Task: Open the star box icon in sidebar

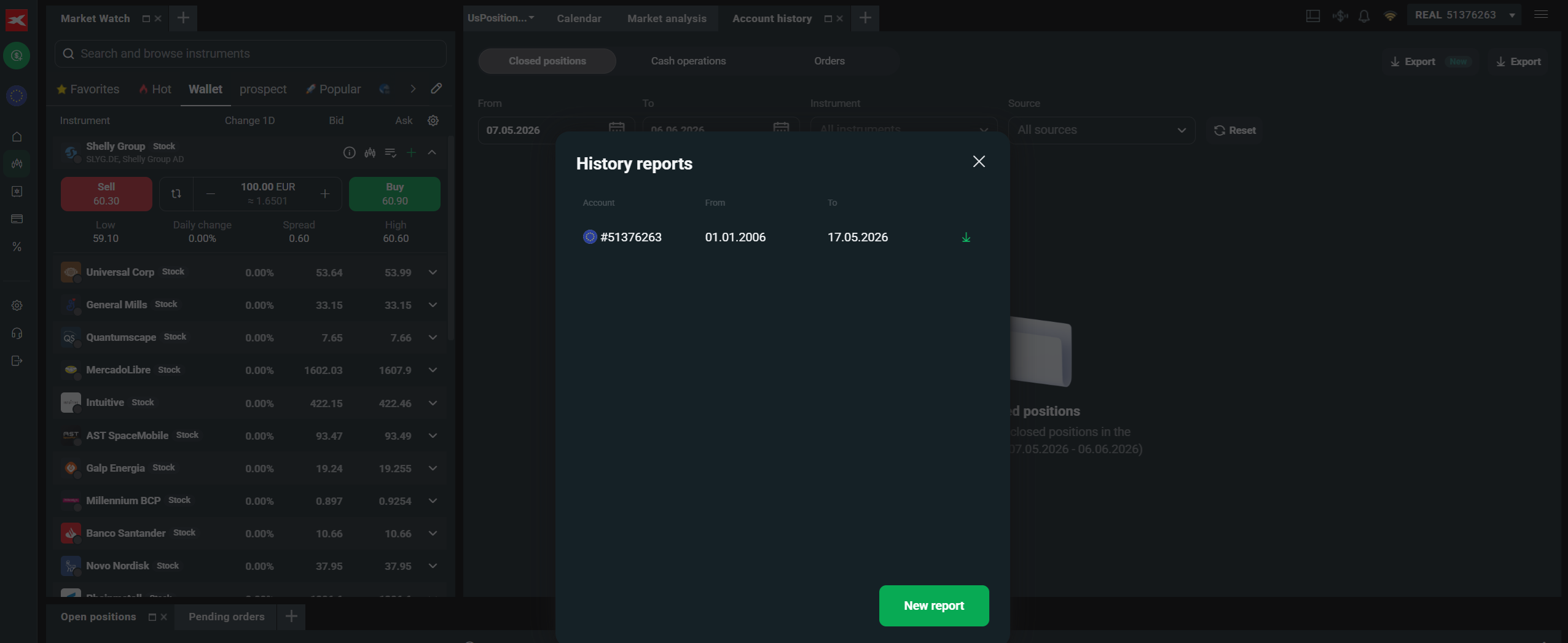Action: click(x=17, y=192)
